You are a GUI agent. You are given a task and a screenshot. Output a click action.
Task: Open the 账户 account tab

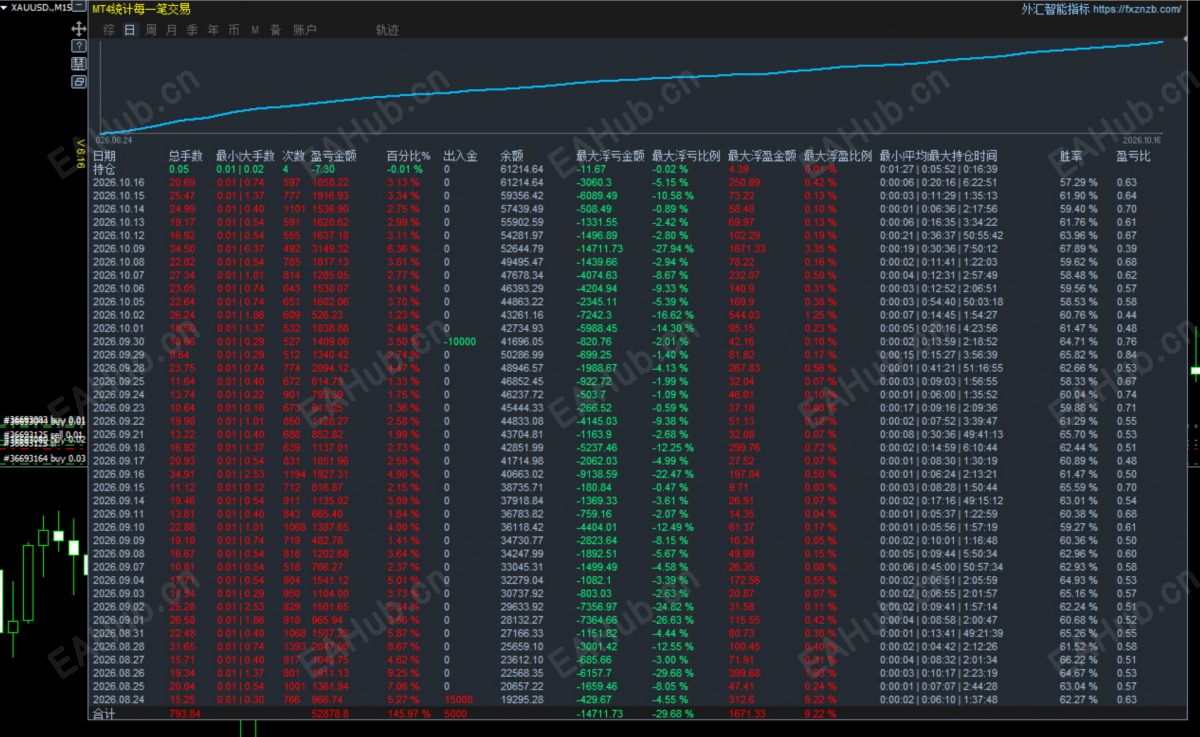point(304,30)
